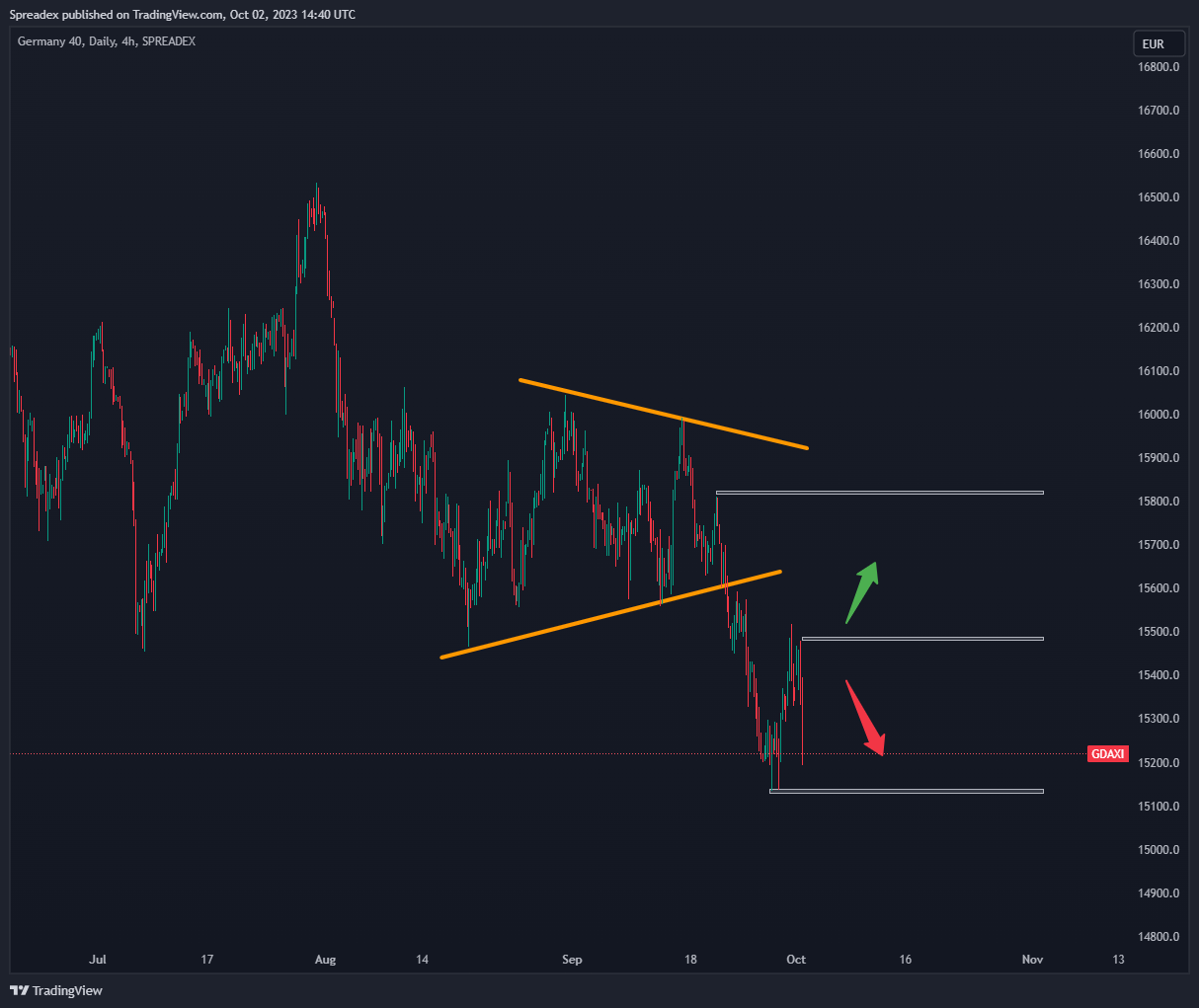Click the 16500.0 price axis label
Image resolution: width=1199 pixels, height=1008 pixels.
(x=1159, y=197)
